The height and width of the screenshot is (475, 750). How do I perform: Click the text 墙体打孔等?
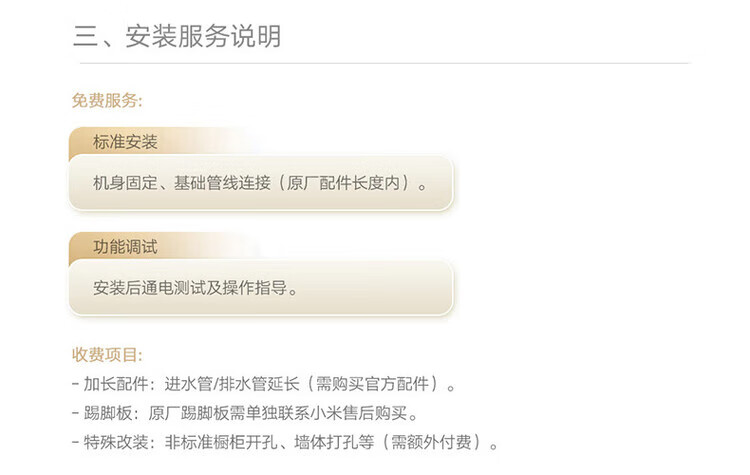coord(334,442)
